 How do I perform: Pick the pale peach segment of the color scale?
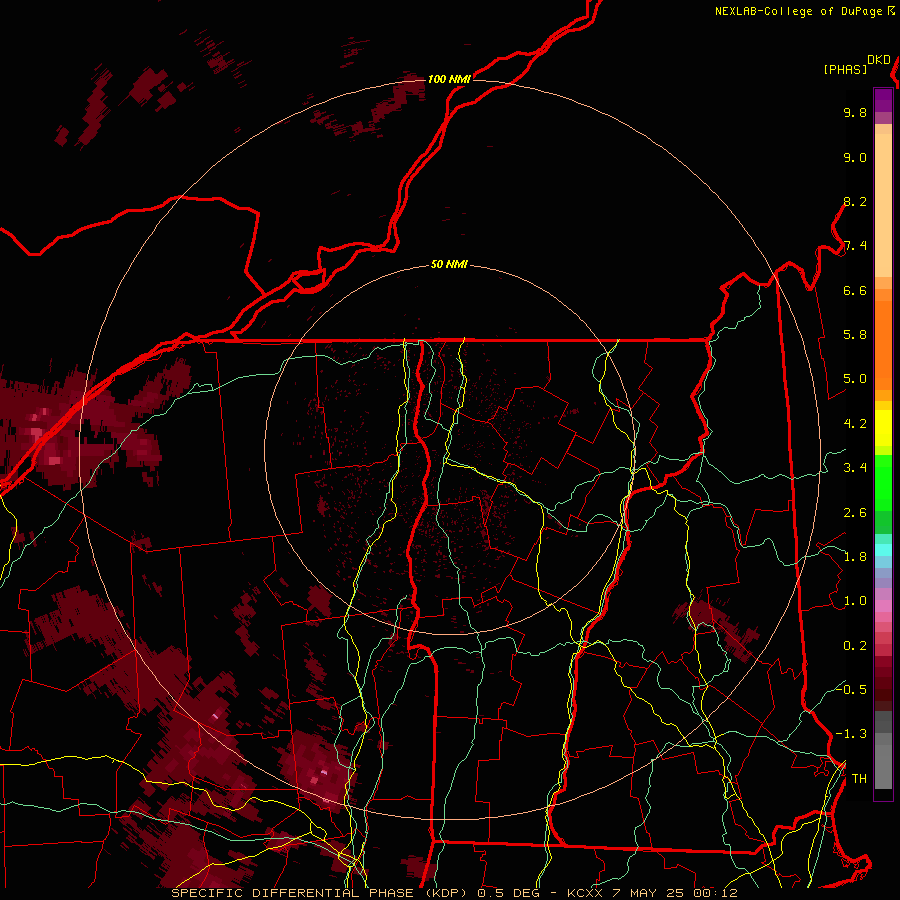[x=883, y=205]
